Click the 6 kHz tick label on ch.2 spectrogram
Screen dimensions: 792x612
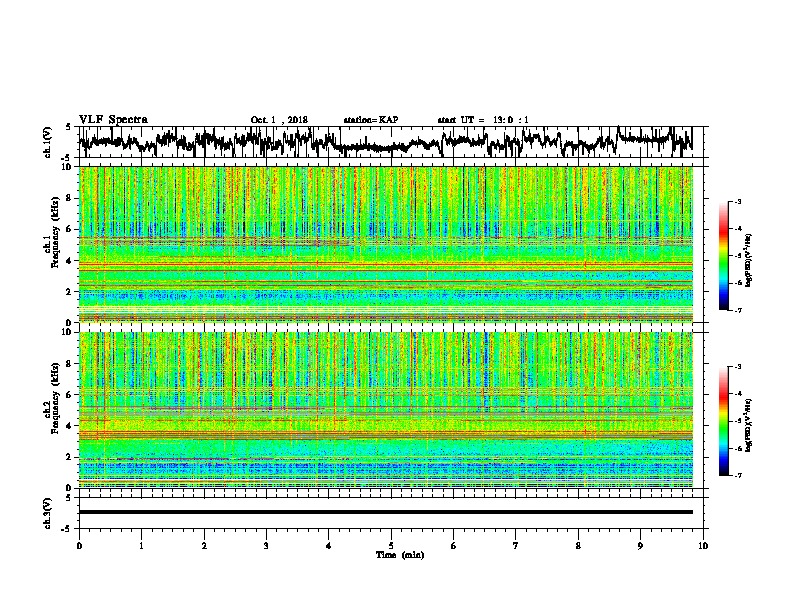point(69,394)
